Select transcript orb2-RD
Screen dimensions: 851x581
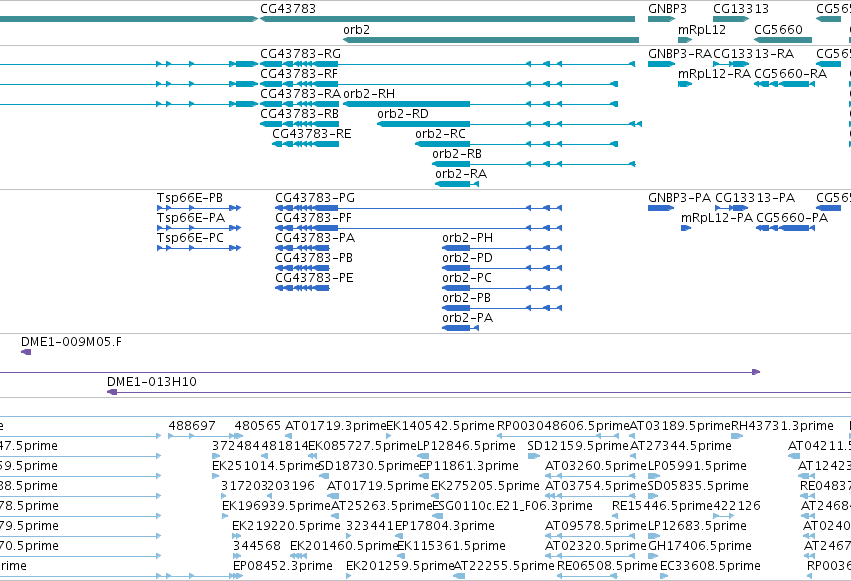pyautogui.click(x=510, y=124)
